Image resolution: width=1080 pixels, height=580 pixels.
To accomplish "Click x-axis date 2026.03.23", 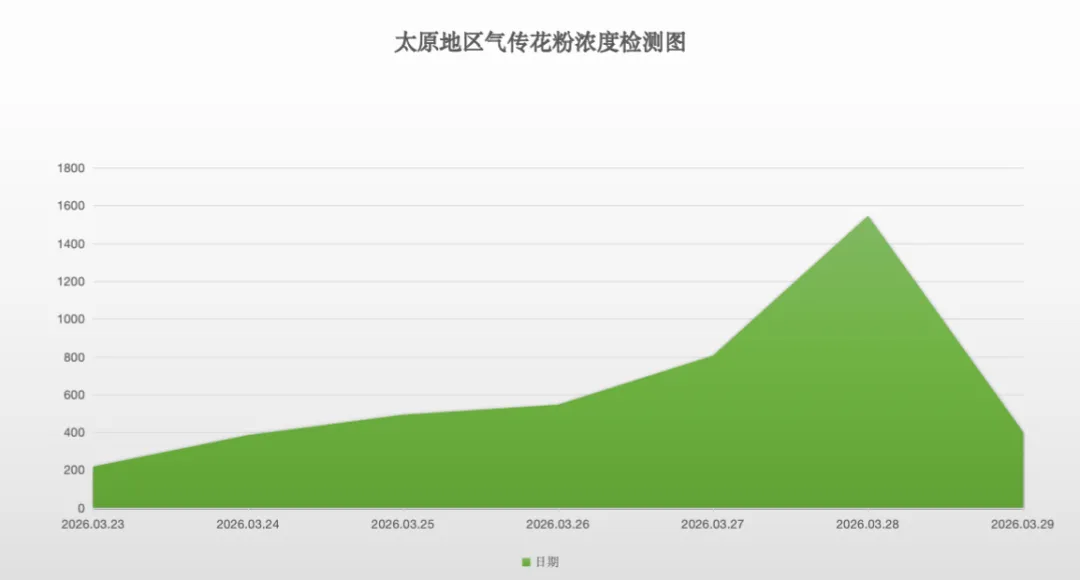I will click(93, 524).
